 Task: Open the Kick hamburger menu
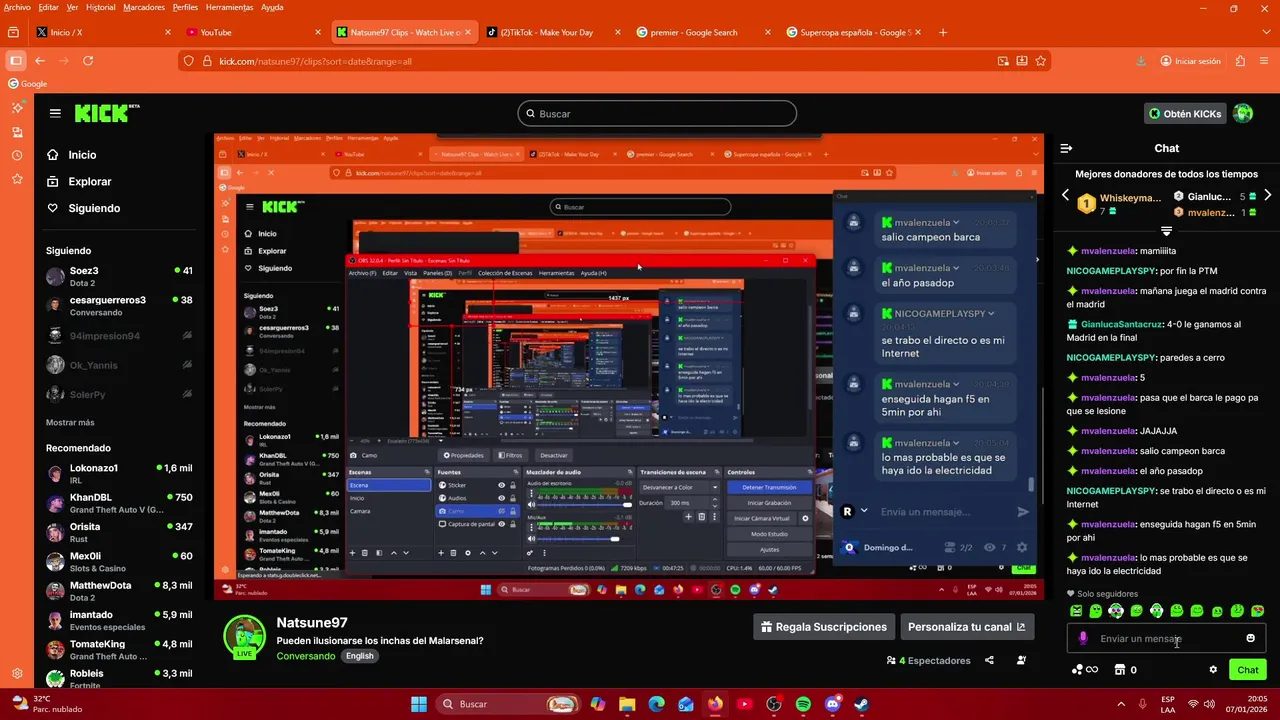[55, 114]
